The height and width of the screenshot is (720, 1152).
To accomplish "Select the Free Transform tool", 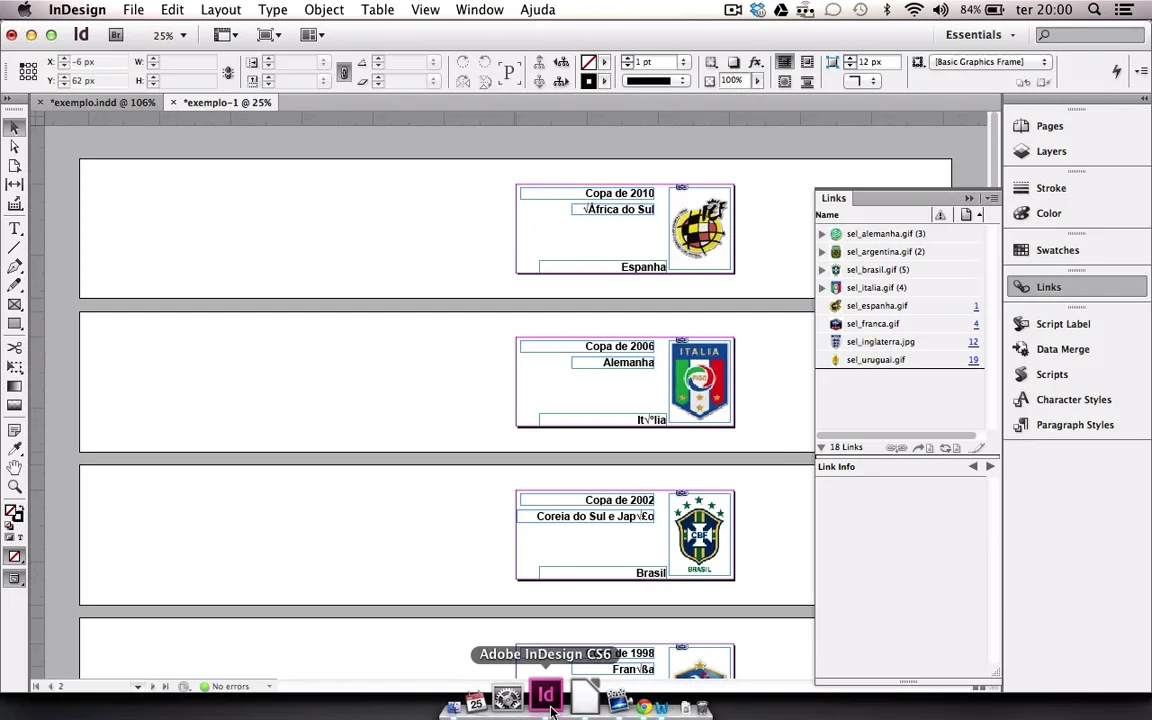I will 14,367.
